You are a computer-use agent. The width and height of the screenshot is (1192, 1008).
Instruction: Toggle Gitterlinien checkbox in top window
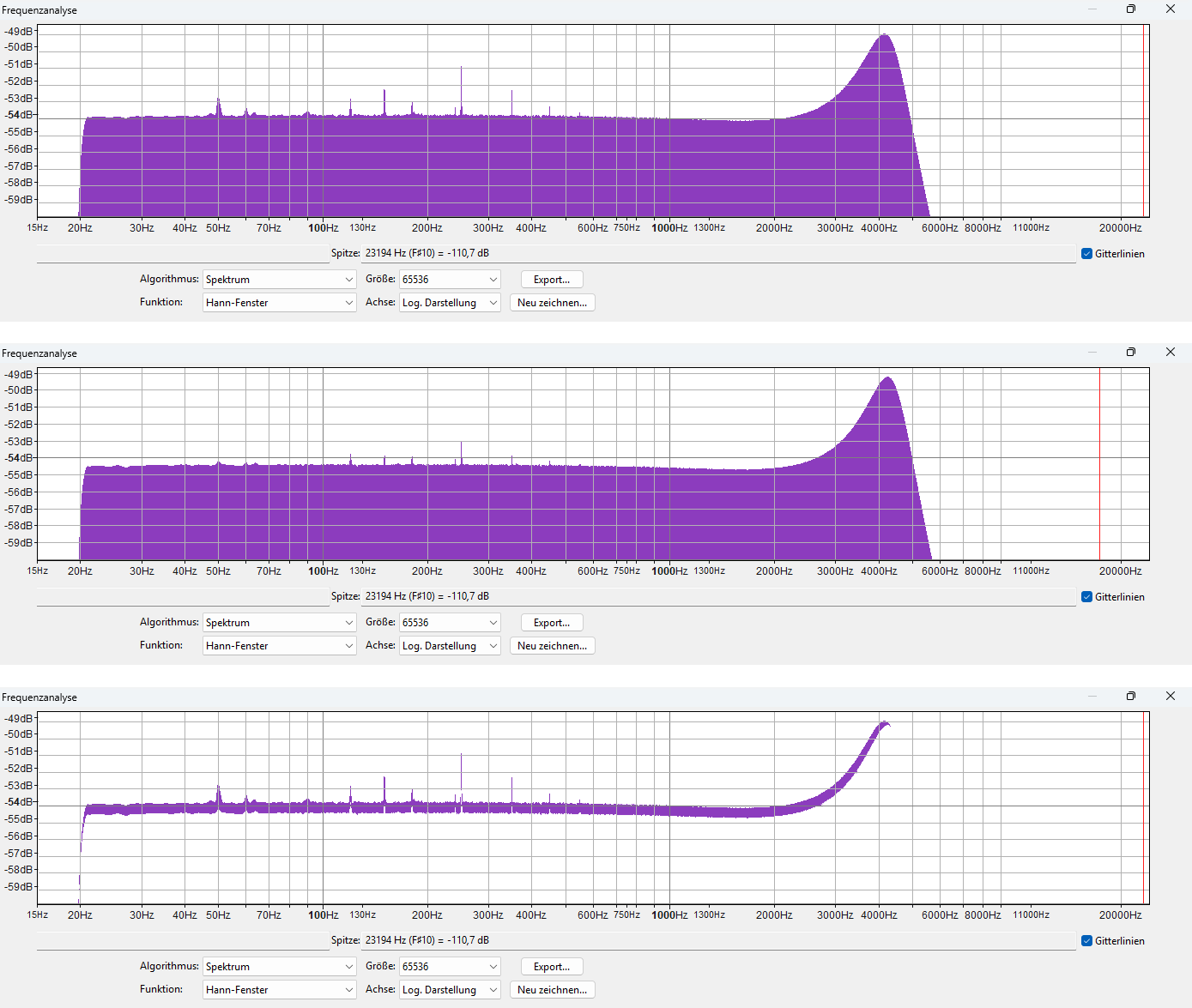coord(1087,254)
